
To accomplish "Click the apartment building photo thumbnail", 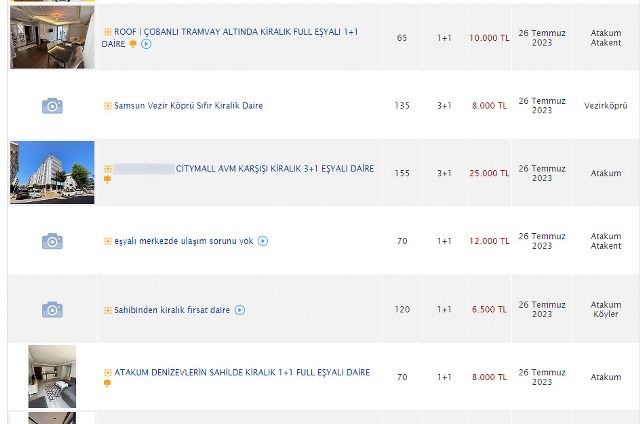I will [x=52, y=172].
